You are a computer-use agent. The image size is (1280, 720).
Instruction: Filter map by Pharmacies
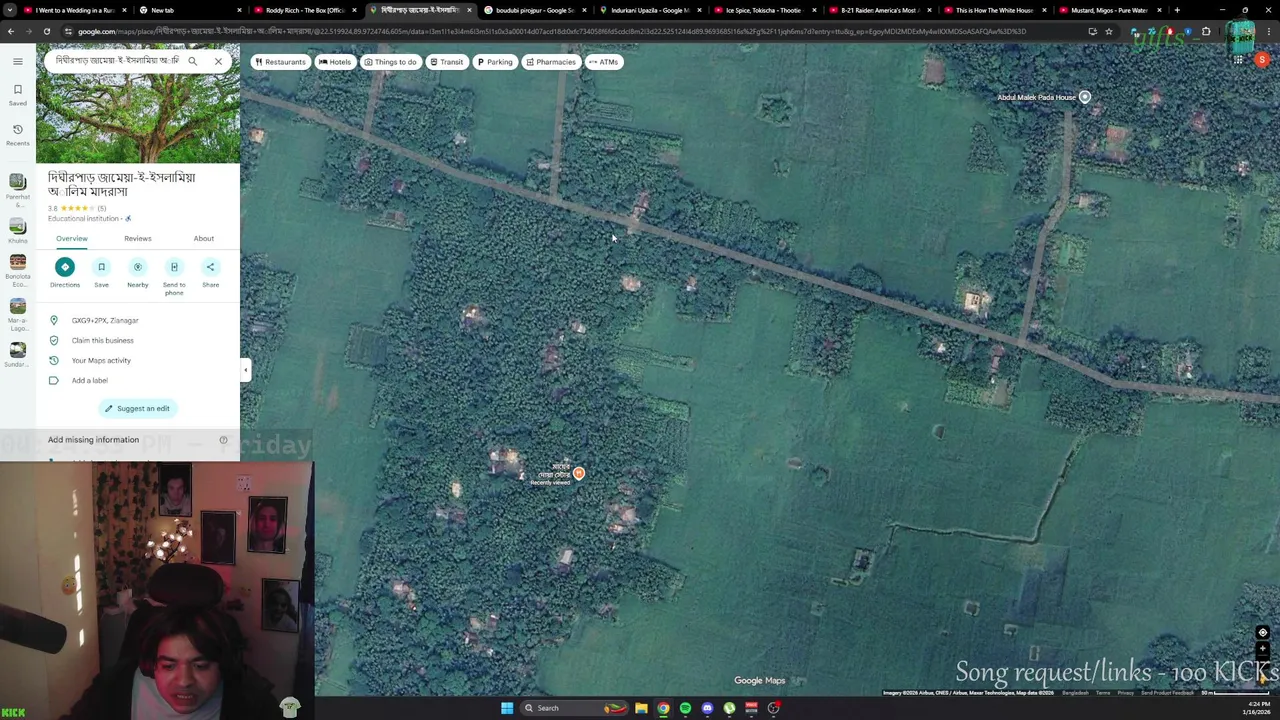click(x=551, y=62)
